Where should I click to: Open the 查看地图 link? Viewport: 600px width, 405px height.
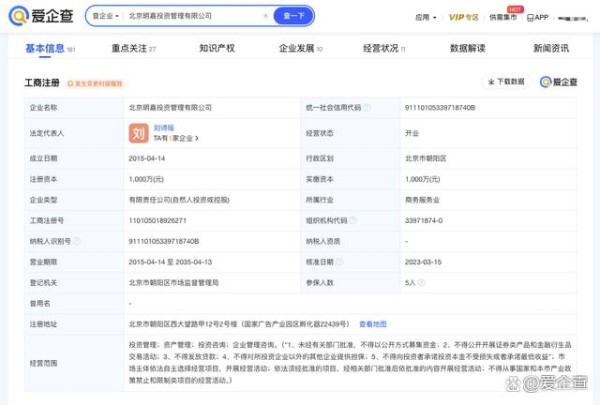[373, 324]
